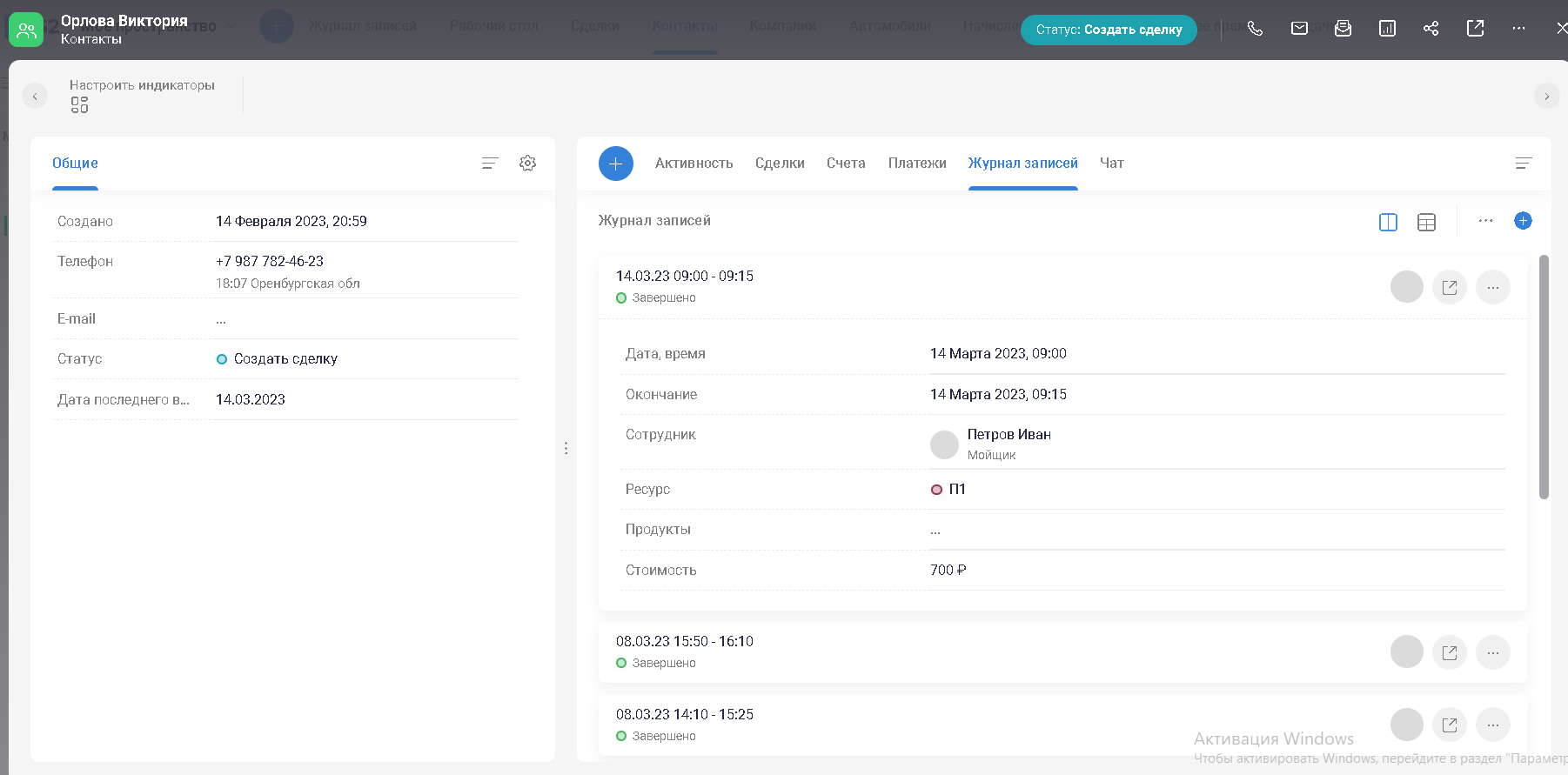1568x775 pixels.
Task: Open settings gear in Общие panel
Action: (527, 164)
